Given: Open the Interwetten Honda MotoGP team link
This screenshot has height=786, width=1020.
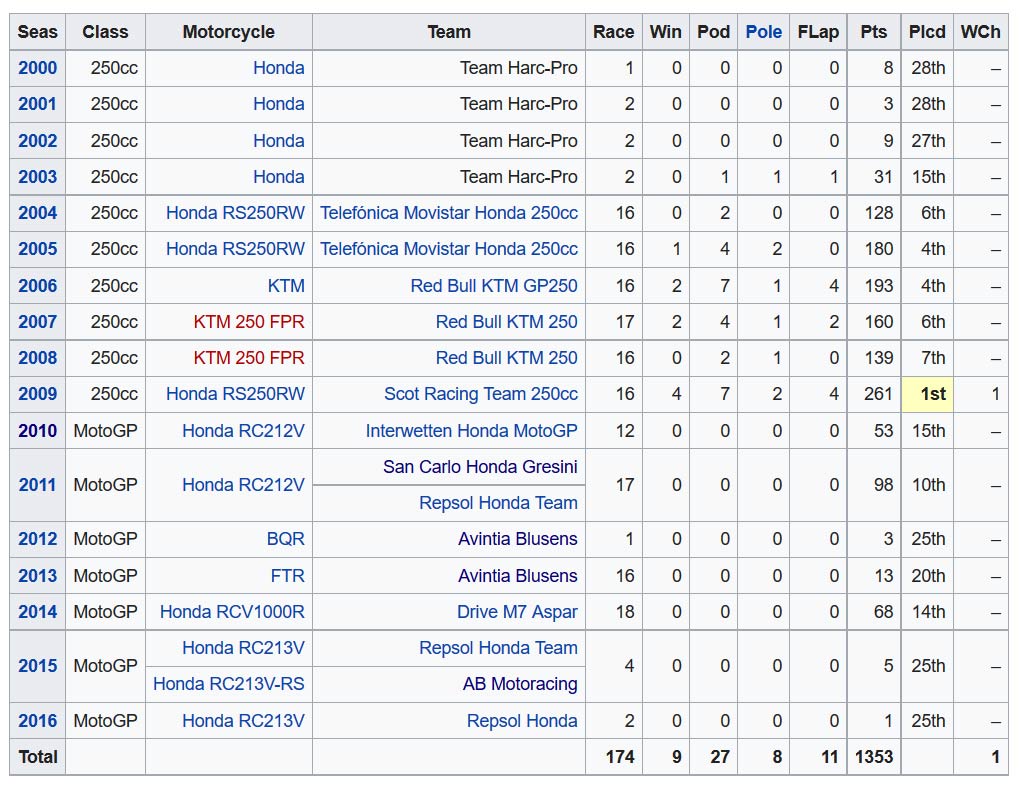Looking at the screenshot, I should click(x=472, y=431).
